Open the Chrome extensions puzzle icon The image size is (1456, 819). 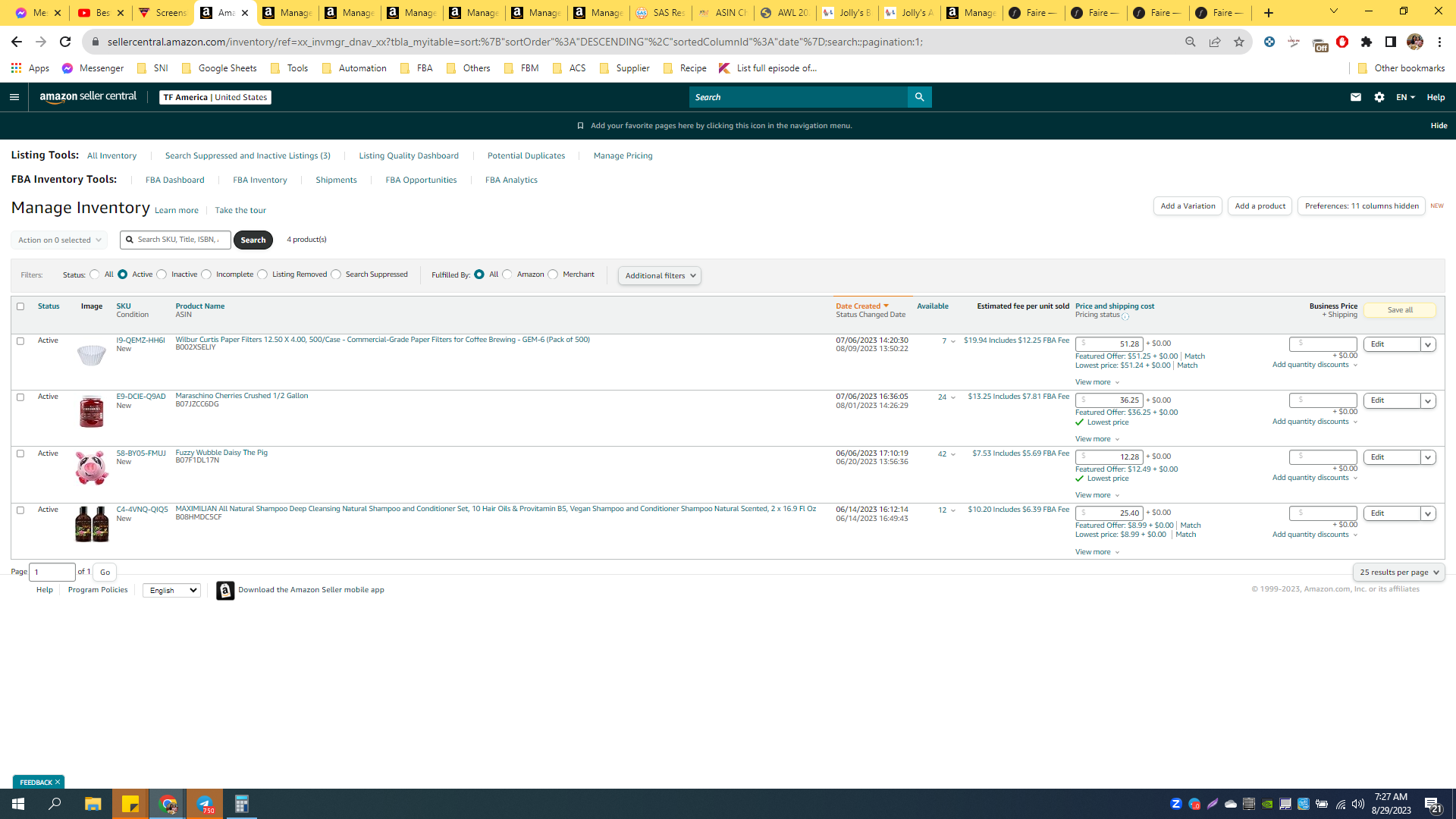(x=1367, y=42)
